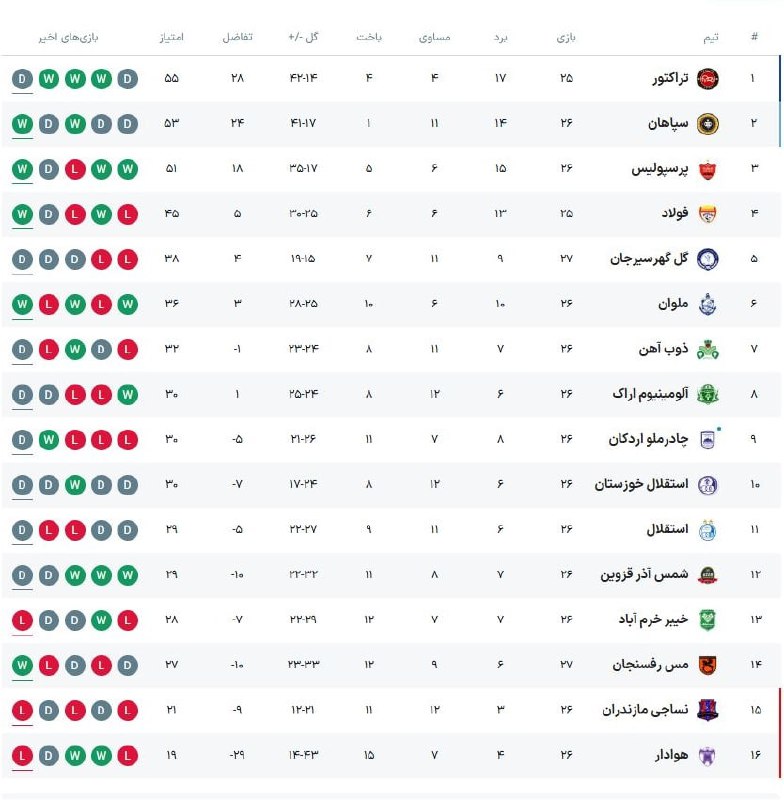Screen dimensions: 784x800
Task: Click the Esteghlal club crest in row 11
Action: pos(707,529)
